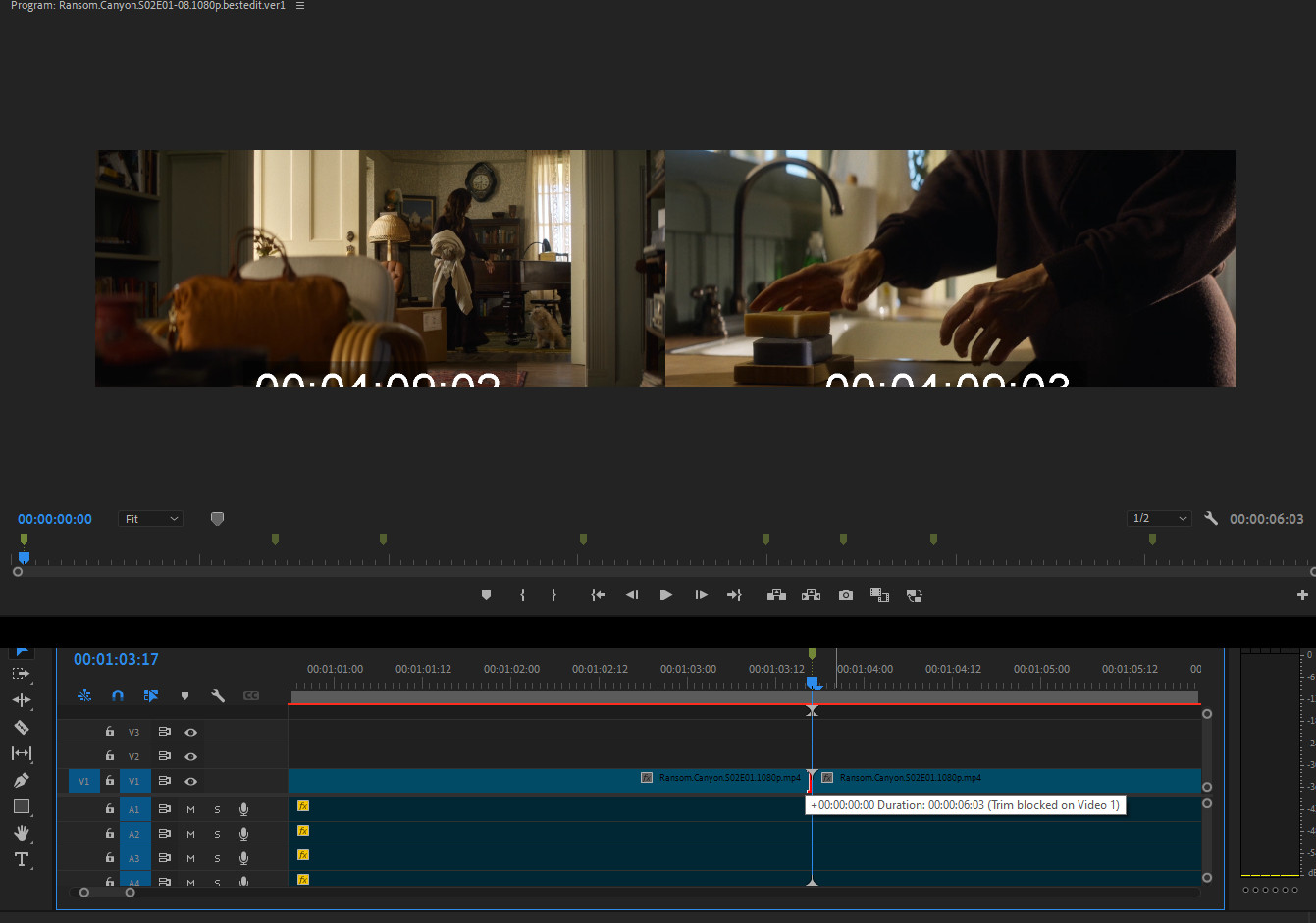Select the Track Select Forward tool
The image size is (1316, 923).
point(21,674)
